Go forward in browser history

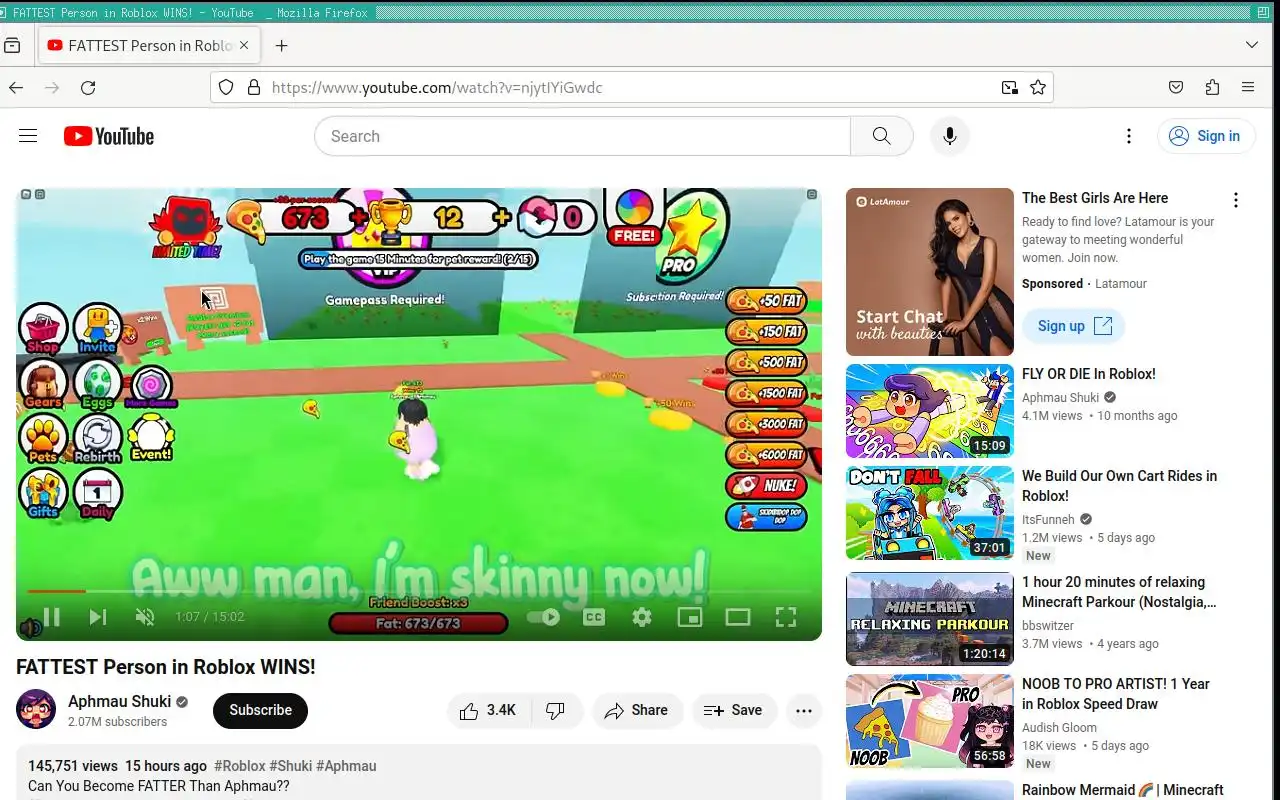[52, 88]
